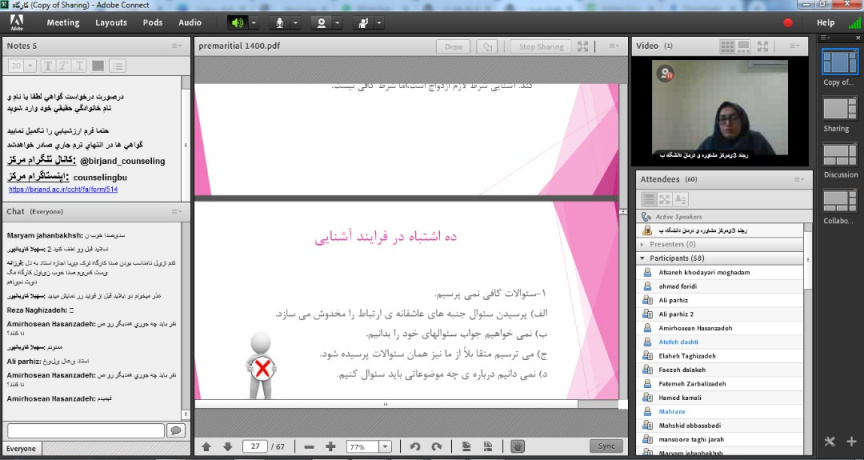Go to previous page with the up arrow
This screenshot has width=864, height=460.
click(207, 447)
